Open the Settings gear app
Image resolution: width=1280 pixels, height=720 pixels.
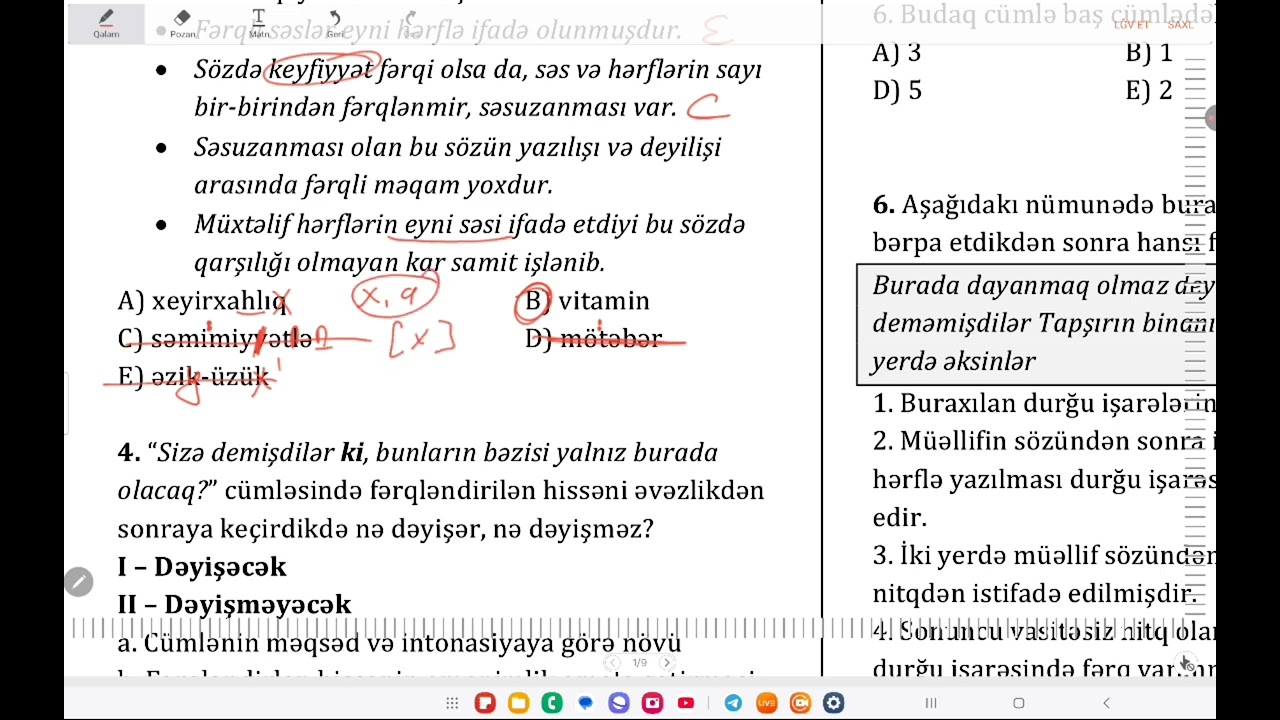click(833, 703)
